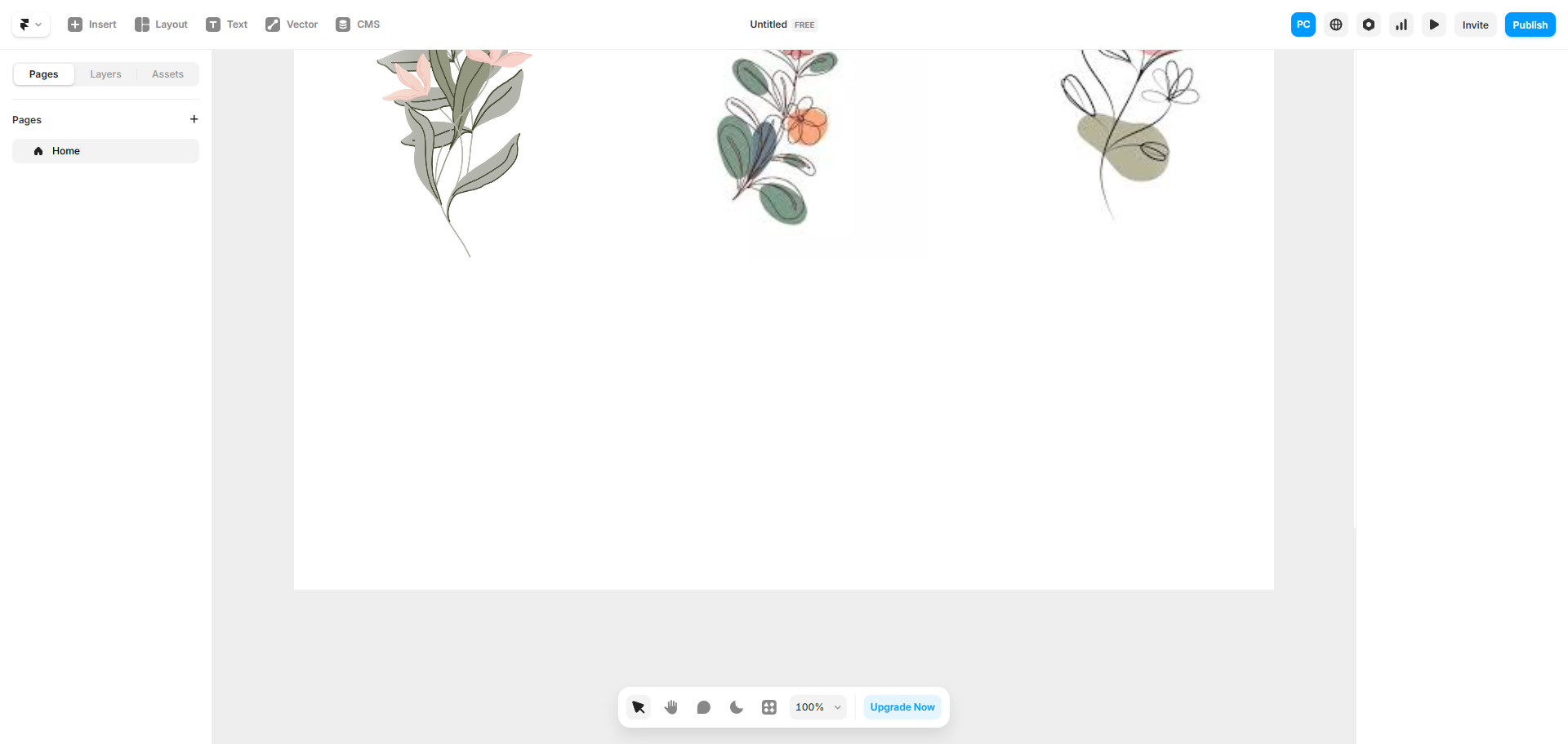Click the Publish button
The height and width of the screenshot is (744, 1568).
pyautogui.click(x=1530, y=25)
